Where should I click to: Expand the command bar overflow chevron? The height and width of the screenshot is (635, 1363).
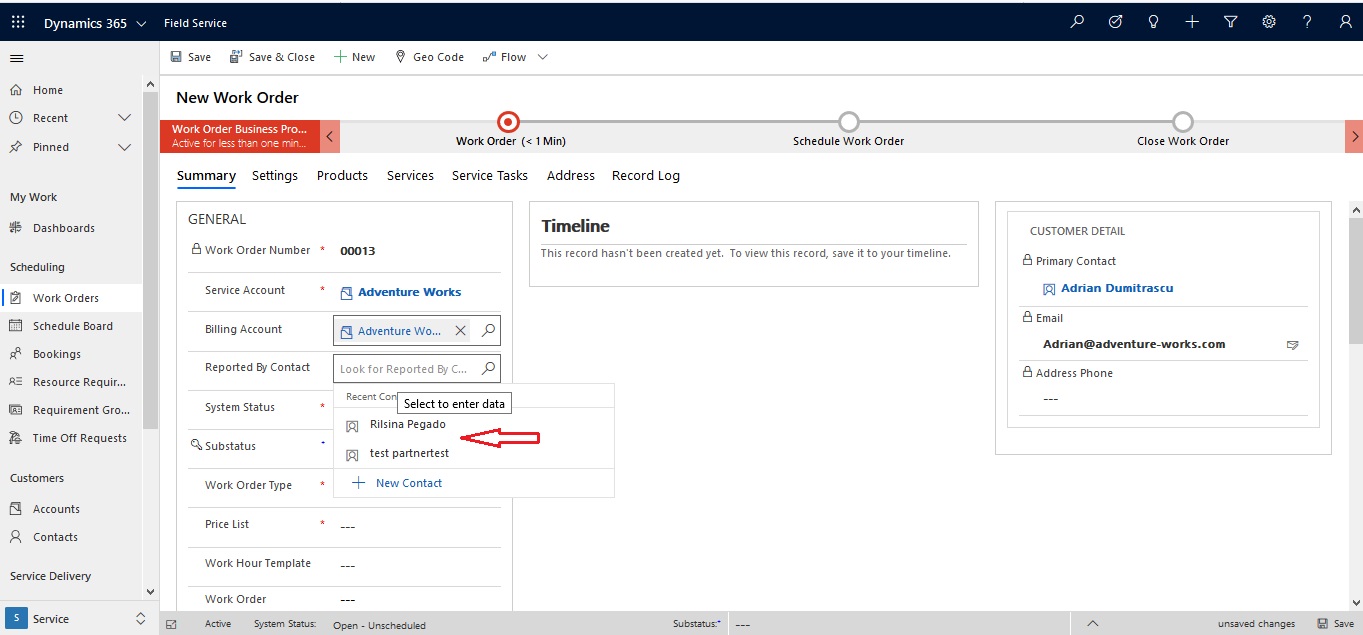543,57
